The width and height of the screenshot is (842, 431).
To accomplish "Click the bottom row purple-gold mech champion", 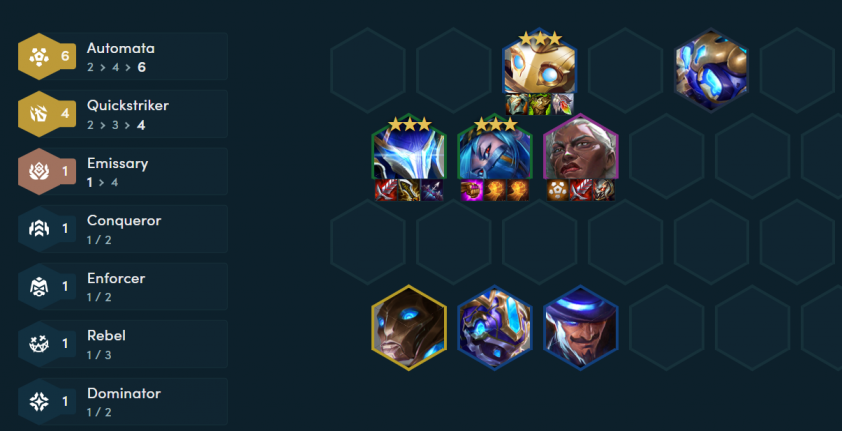I will click(495, 327).
